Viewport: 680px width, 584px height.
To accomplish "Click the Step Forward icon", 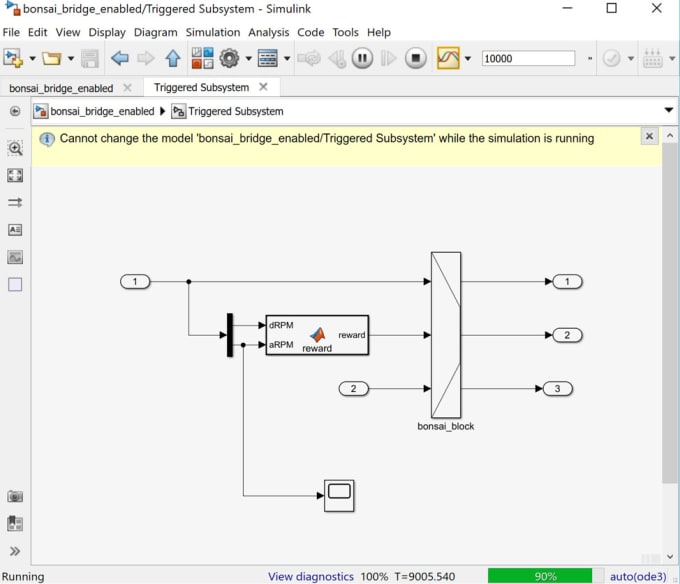I will pos(388,58).
